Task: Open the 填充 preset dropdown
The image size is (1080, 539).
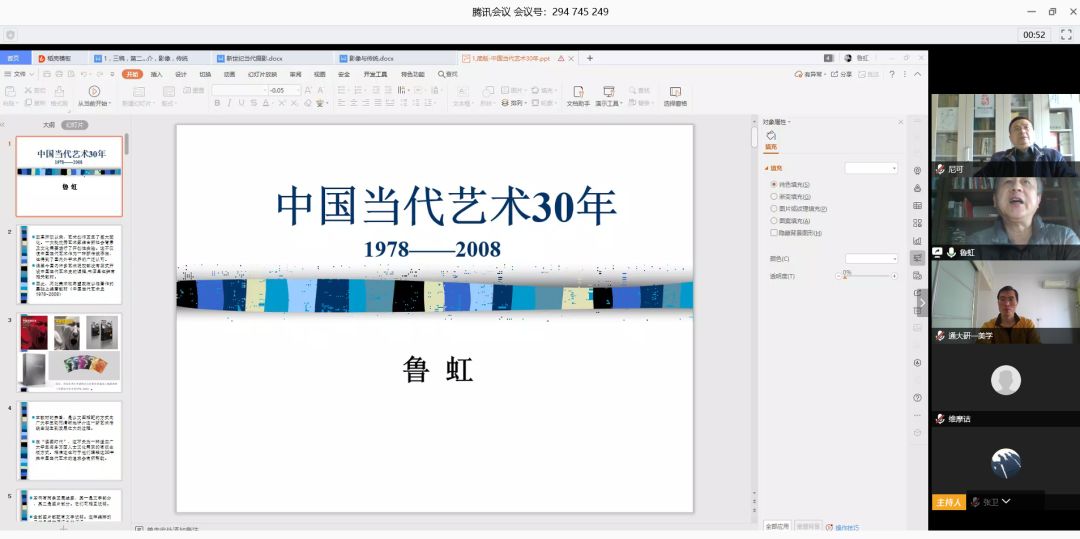Action: (x=871, y=168)
